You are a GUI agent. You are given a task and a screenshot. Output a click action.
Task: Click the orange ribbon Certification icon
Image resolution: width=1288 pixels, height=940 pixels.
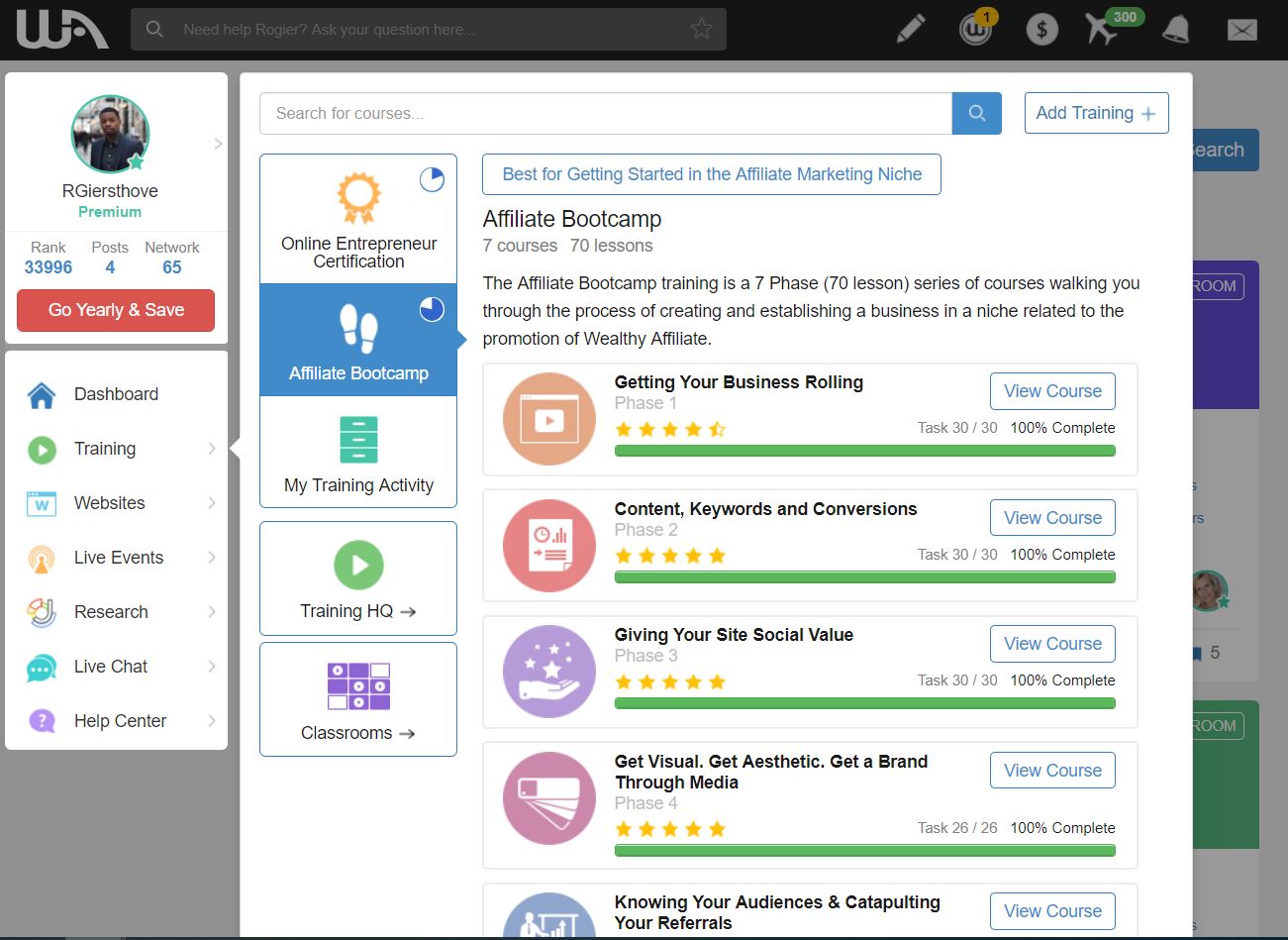[358, 198]
